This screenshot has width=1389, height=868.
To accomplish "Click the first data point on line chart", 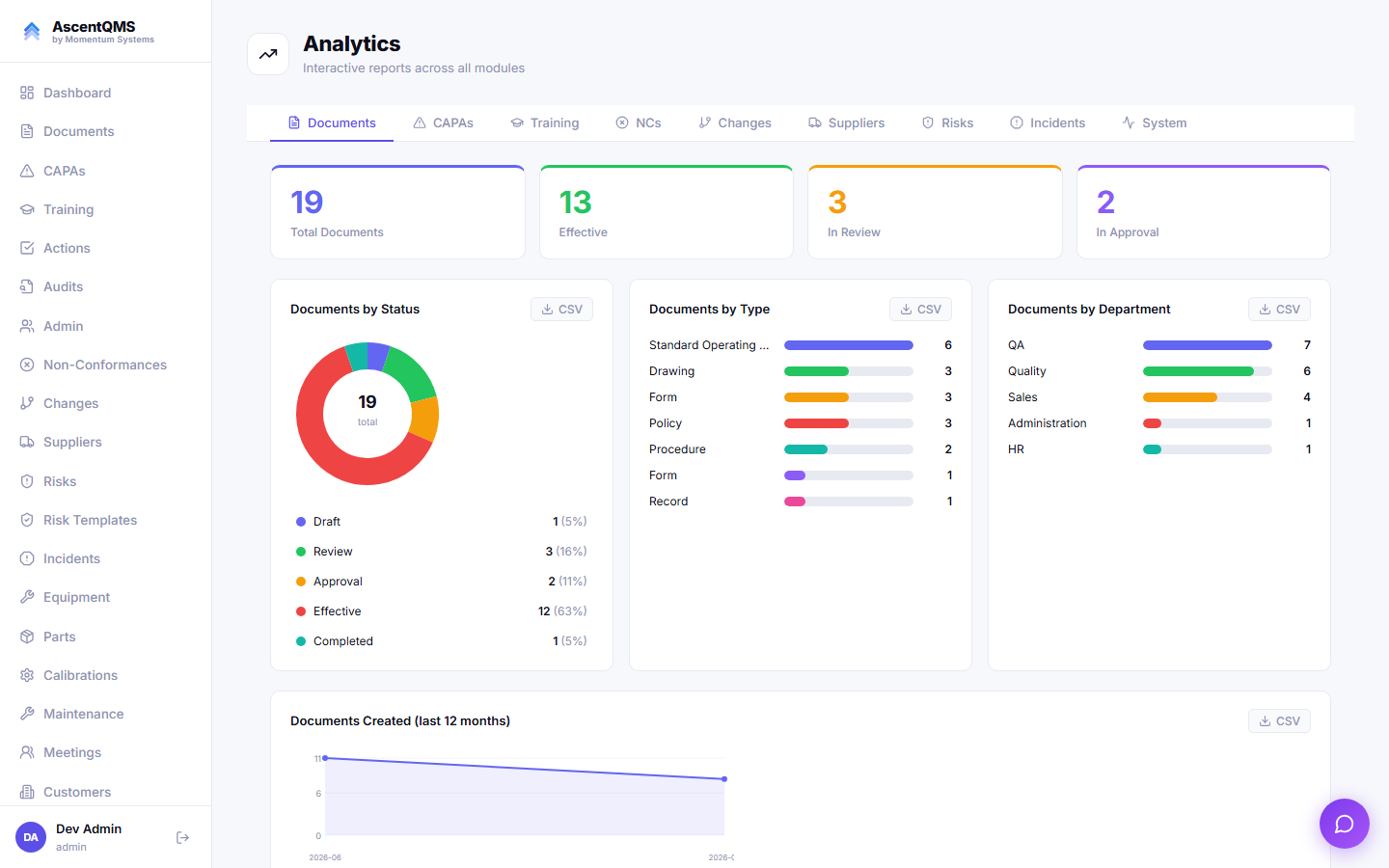I will [x=325, y=758].
